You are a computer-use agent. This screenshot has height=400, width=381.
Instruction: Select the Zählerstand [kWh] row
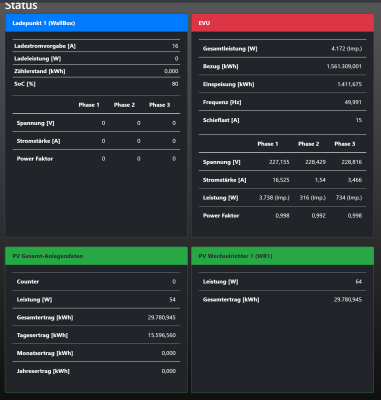96,71
